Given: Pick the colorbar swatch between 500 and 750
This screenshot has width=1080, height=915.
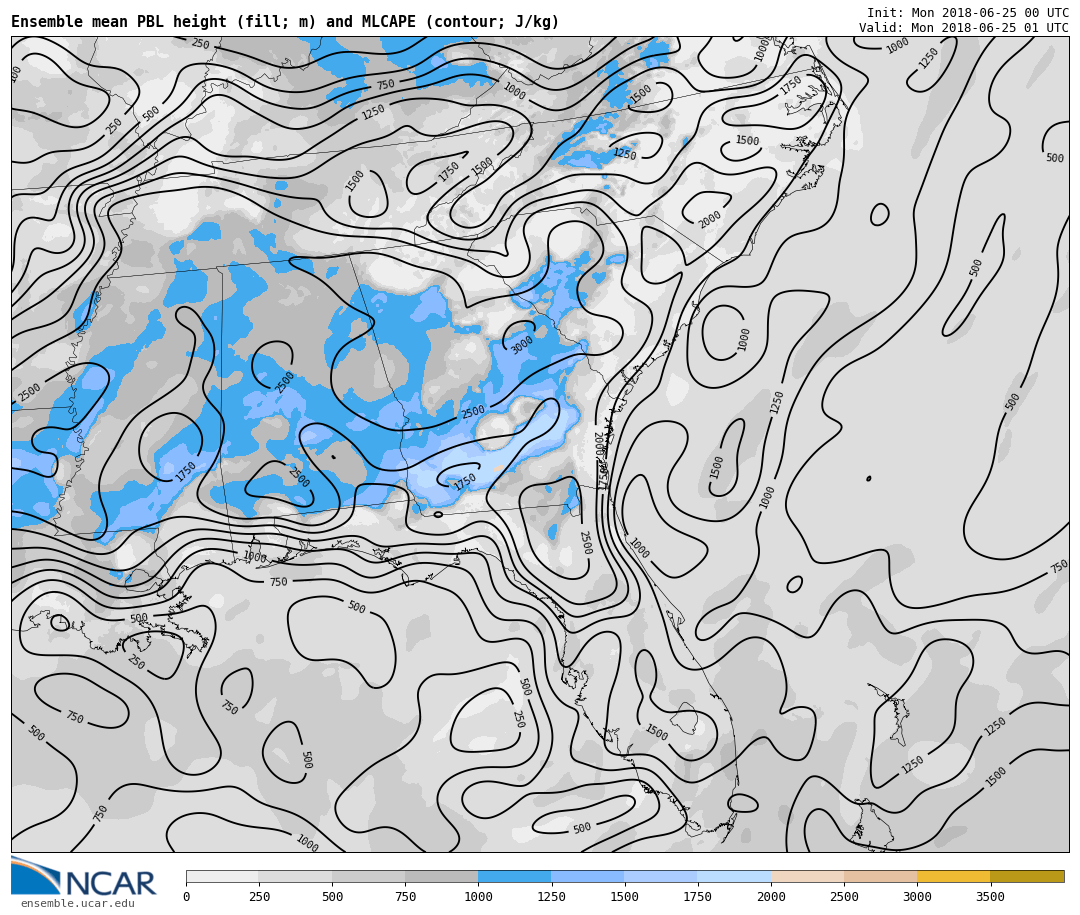Looking at the screenshot, I should (368, 876).
